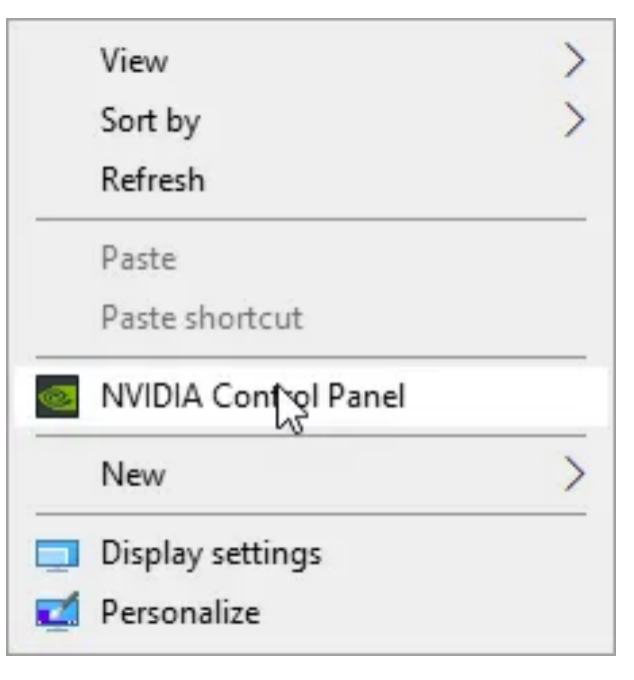634x680 pixels.
Task: Expand the New submenu chevron
Action: coord(575,474)
